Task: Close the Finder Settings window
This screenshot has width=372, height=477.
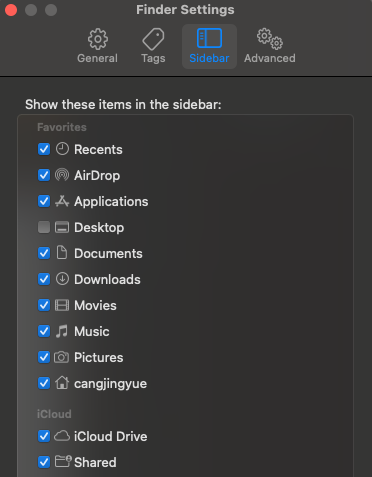Action: [11, 10]
